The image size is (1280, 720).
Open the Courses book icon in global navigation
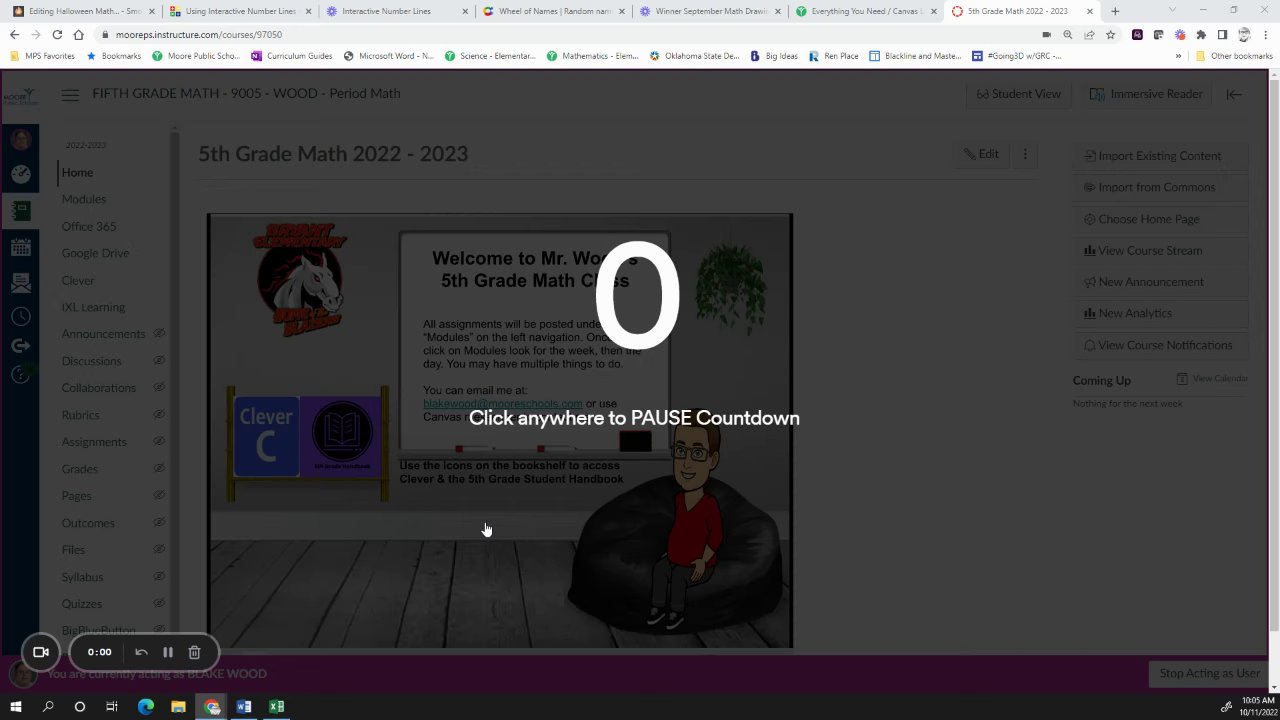click(x=20, y=211)
